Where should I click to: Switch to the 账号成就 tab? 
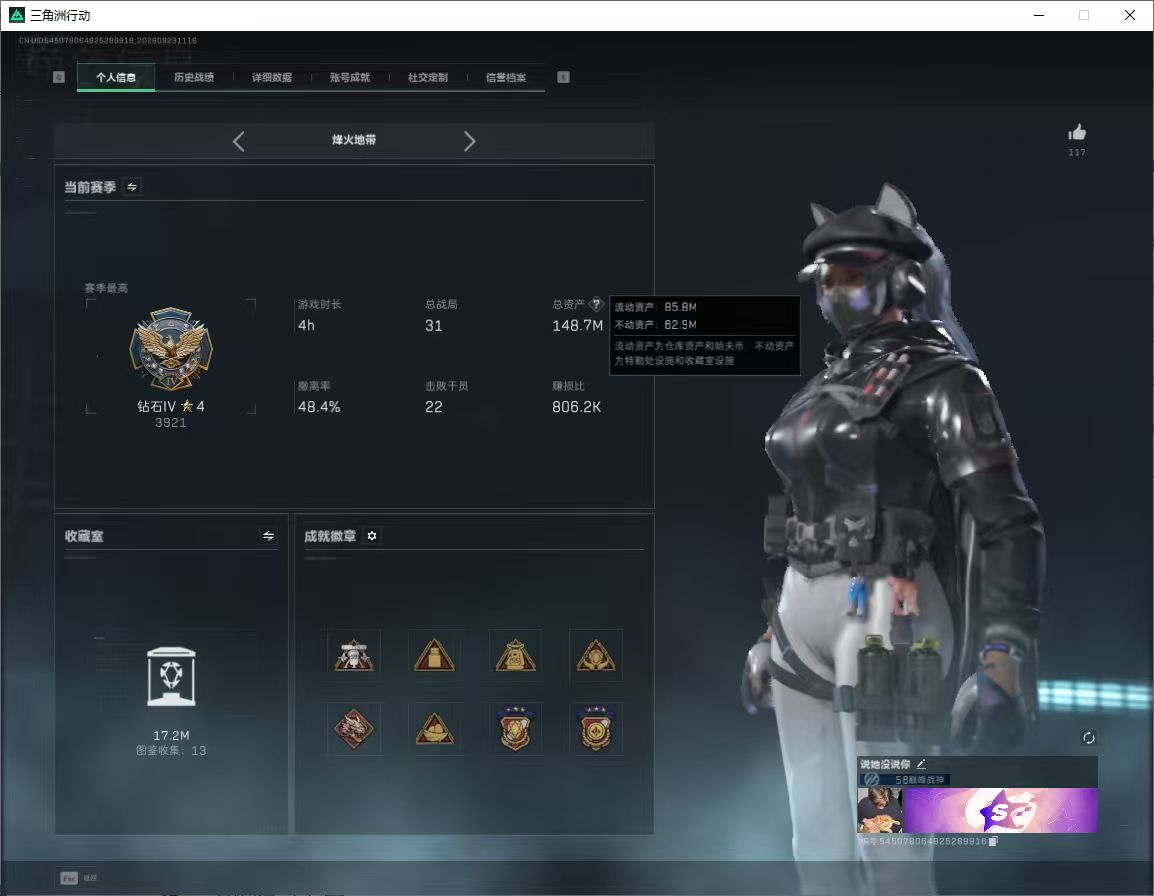point(350,77)
